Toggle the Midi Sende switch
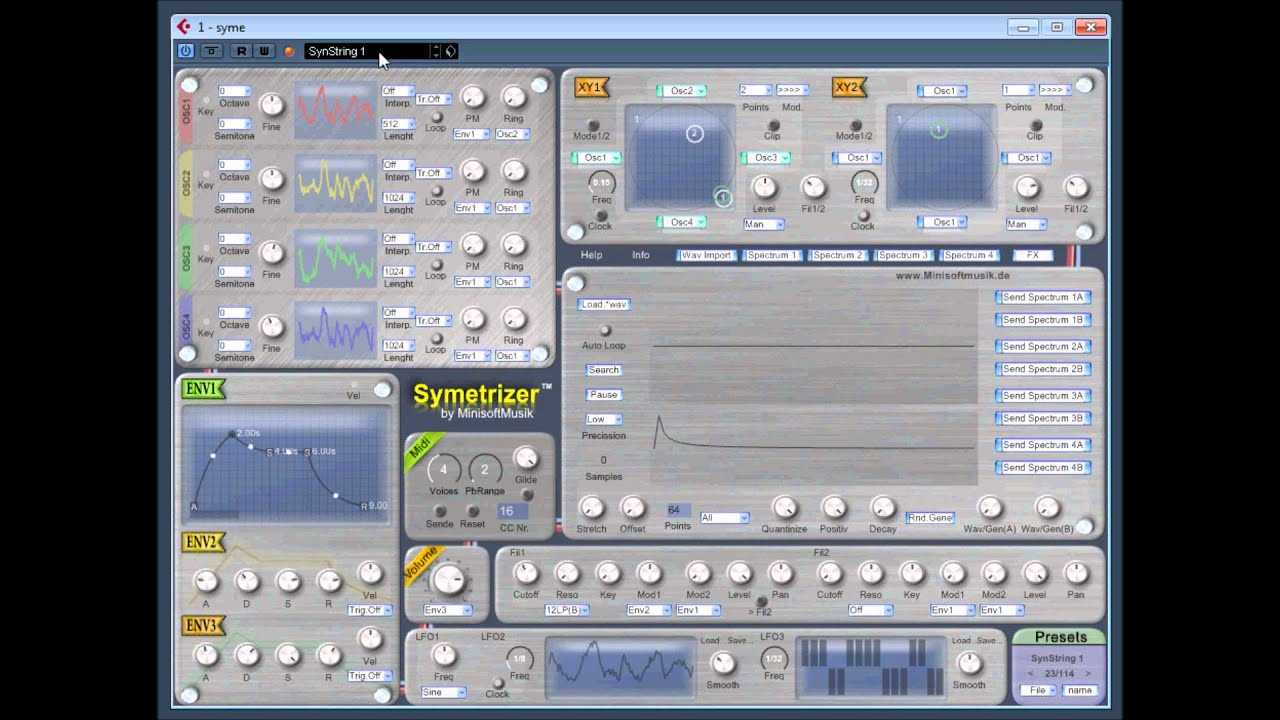The height and width of the screenshot is (720, 1280). tap(440, 512)
